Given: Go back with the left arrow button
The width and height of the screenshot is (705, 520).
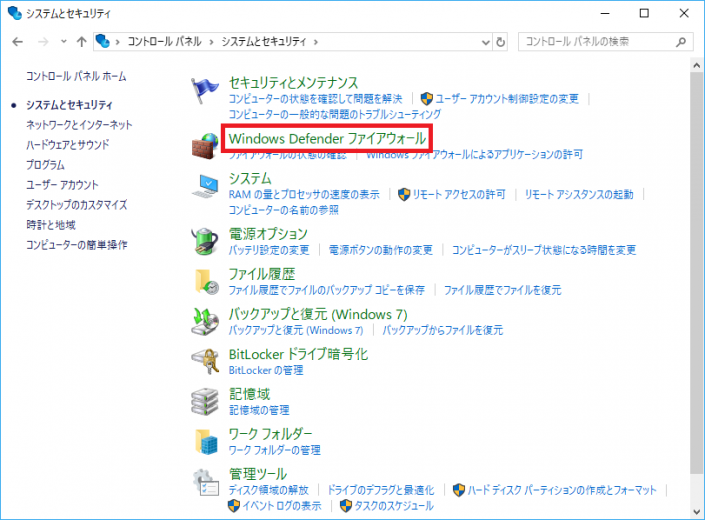Looking at the screenshot, I should [18, 42].
